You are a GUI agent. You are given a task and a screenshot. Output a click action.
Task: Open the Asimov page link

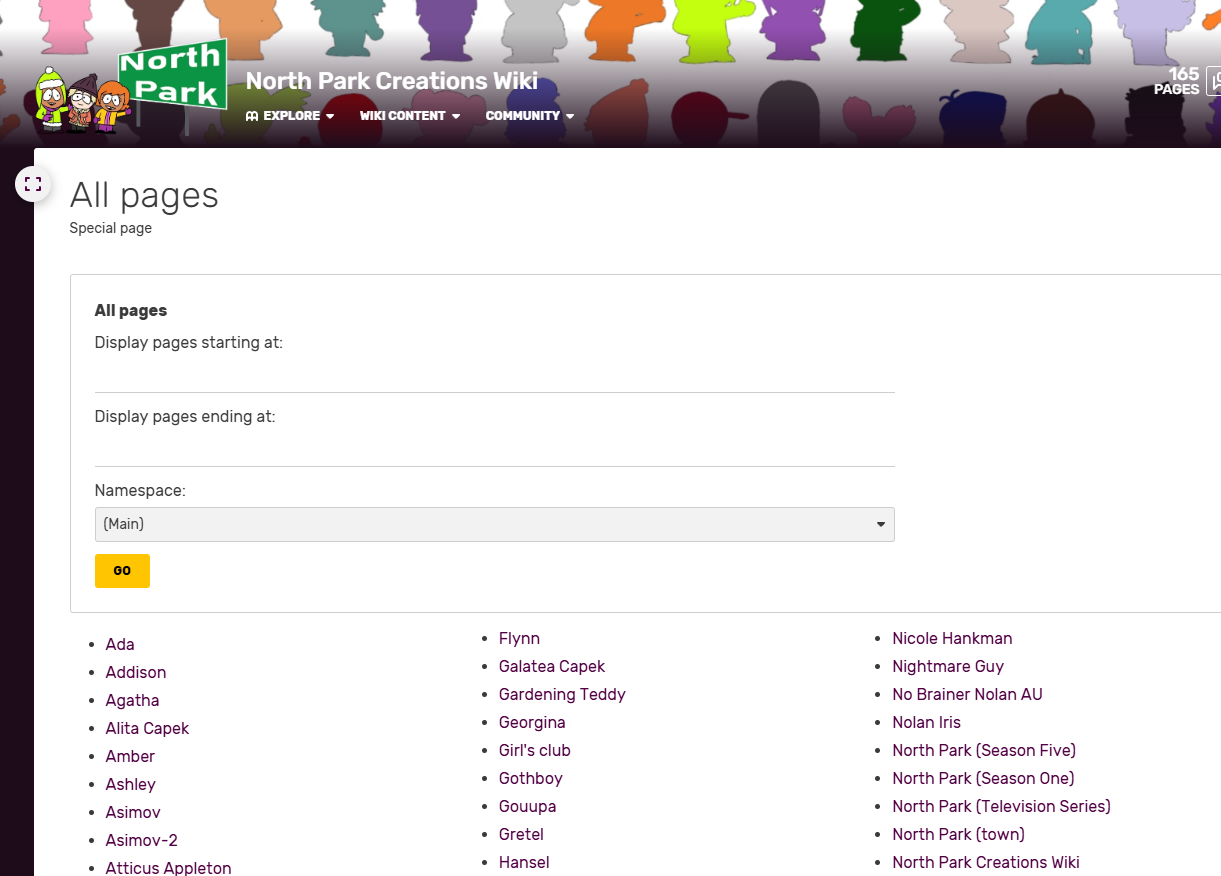(x=133, y=813)
